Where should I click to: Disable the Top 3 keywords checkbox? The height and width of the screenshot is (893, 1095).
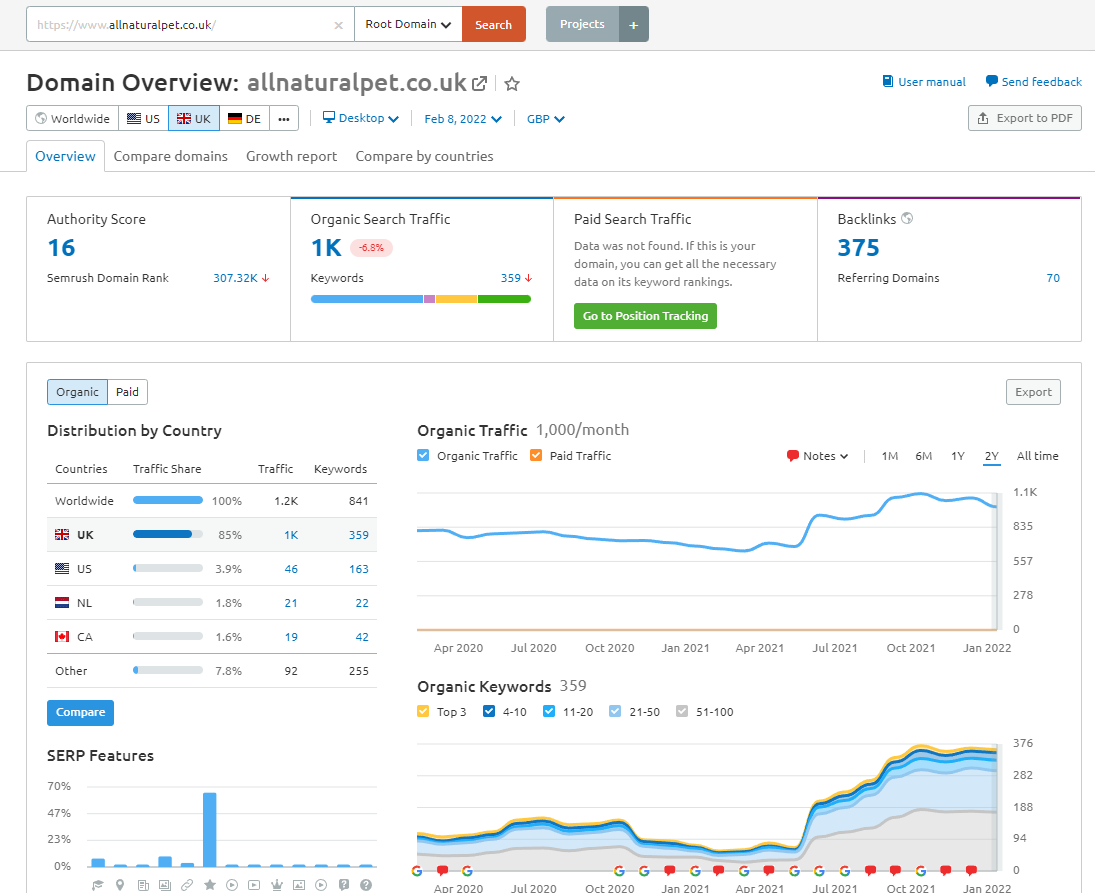click(x=423, y=712)
